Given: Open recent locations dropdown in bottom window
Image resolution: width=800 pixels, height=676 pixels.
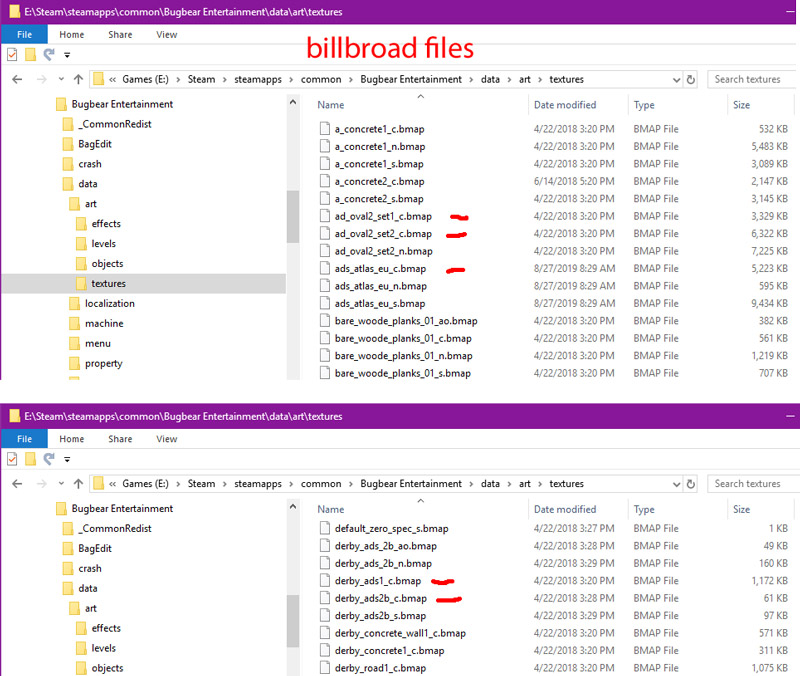Looking at the screenshot, I should point(61,484).
